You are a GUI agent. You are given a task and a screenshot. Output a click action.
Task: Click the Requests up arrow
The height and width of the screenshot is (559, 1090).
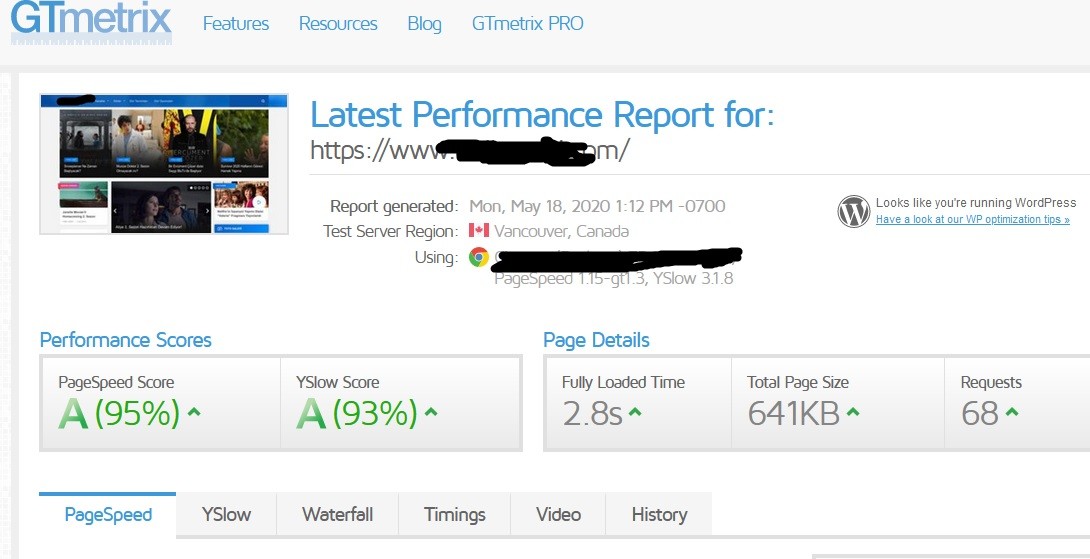pyautogui.click(x=1011, y=412)
